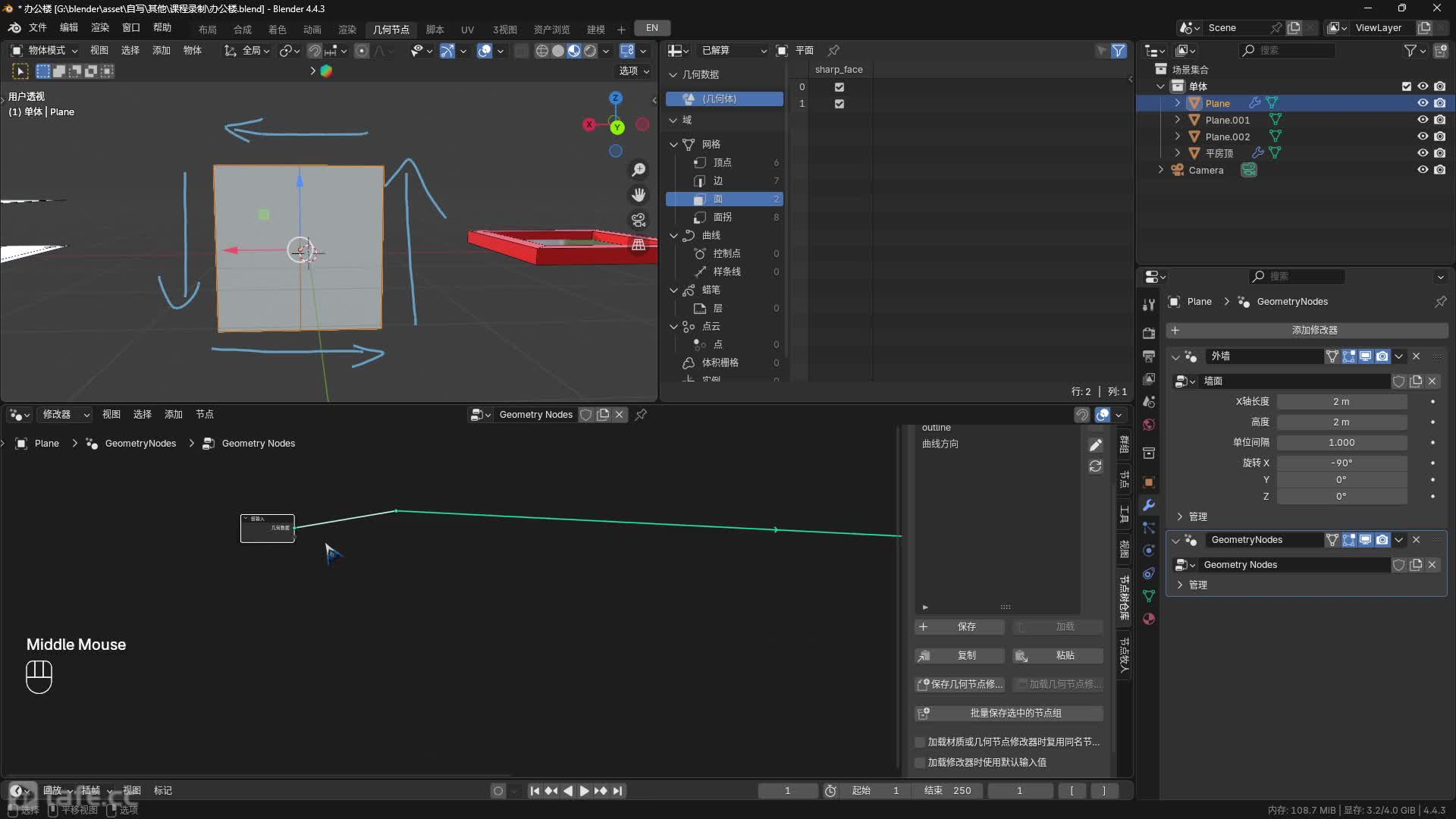
Task: Switch to the 布局 workspace tab
Action: 208,30
